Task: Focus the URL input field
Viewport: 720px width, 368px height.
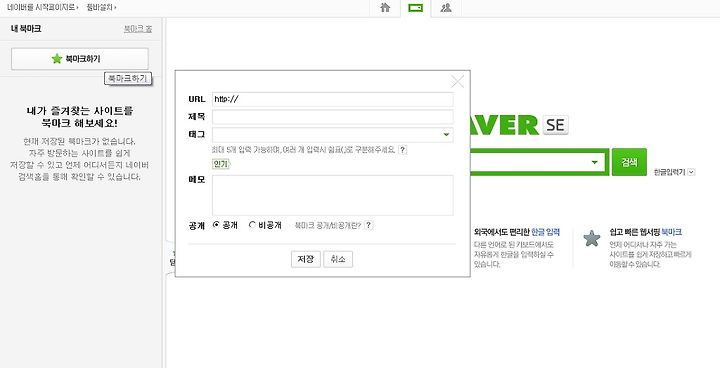Action: tap(332, 99)
